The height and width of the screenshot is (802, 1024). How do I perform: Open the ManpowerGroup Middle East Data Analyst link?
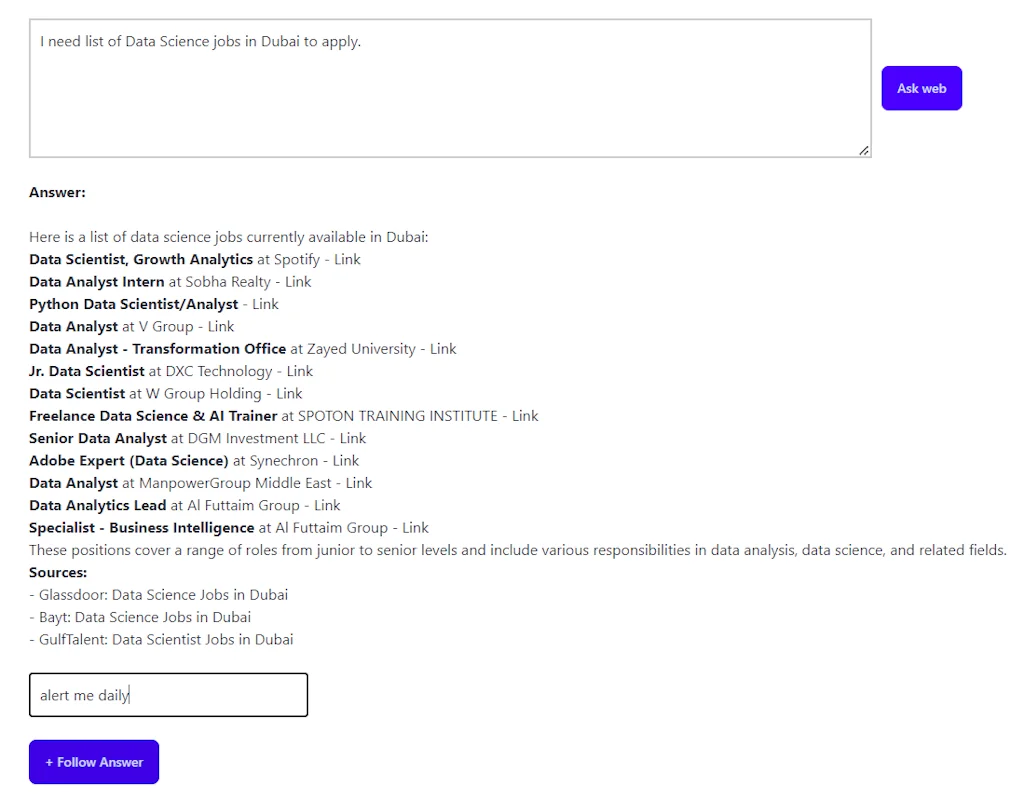(360, 482)
